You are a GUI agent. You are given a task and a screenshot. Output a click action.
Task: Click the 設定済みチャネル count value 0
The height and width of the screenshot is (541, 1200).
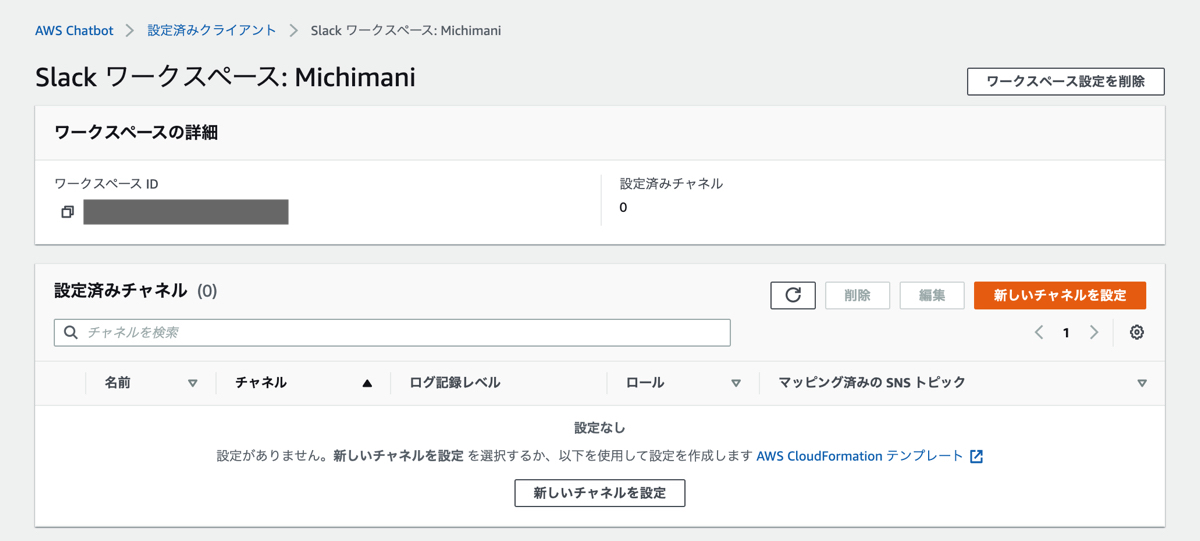pyautogui.click(x=623, y=208)
